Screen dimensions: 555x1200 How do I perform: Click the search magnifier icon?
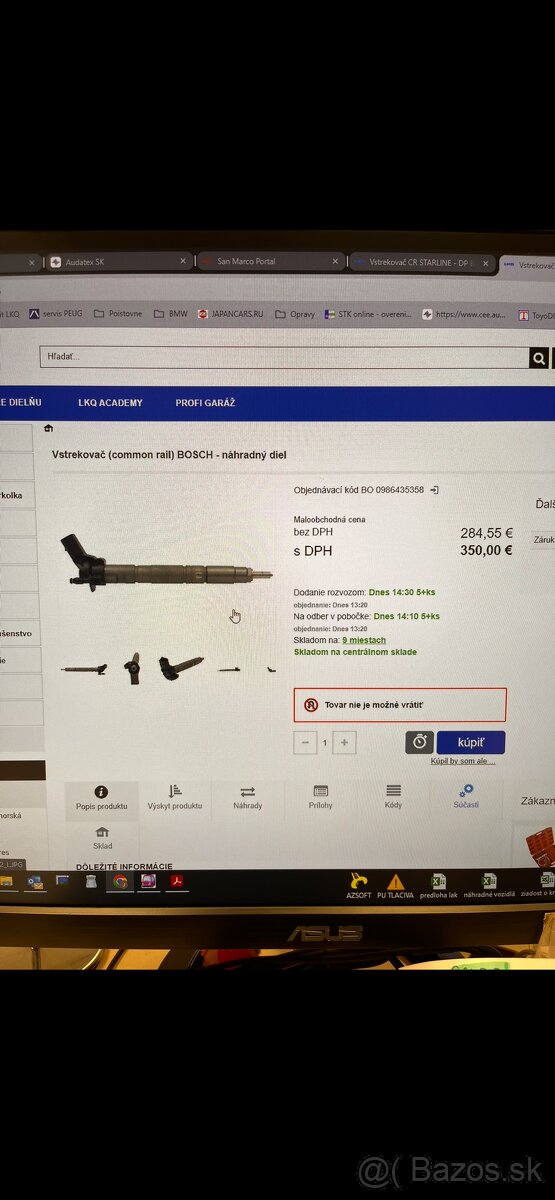tap(539, 358)
